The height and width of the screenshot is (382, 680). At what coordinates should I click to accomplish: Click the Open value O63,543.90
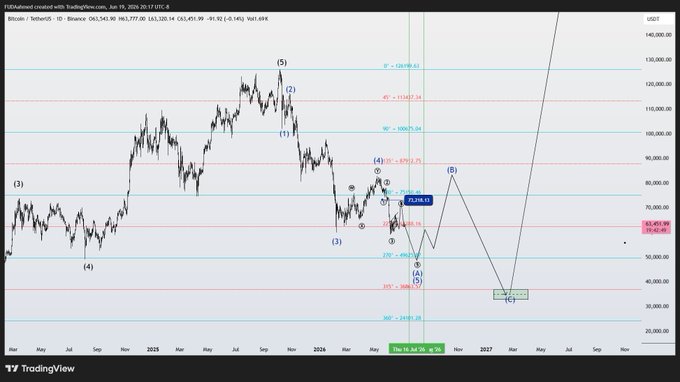click(102, 19)
